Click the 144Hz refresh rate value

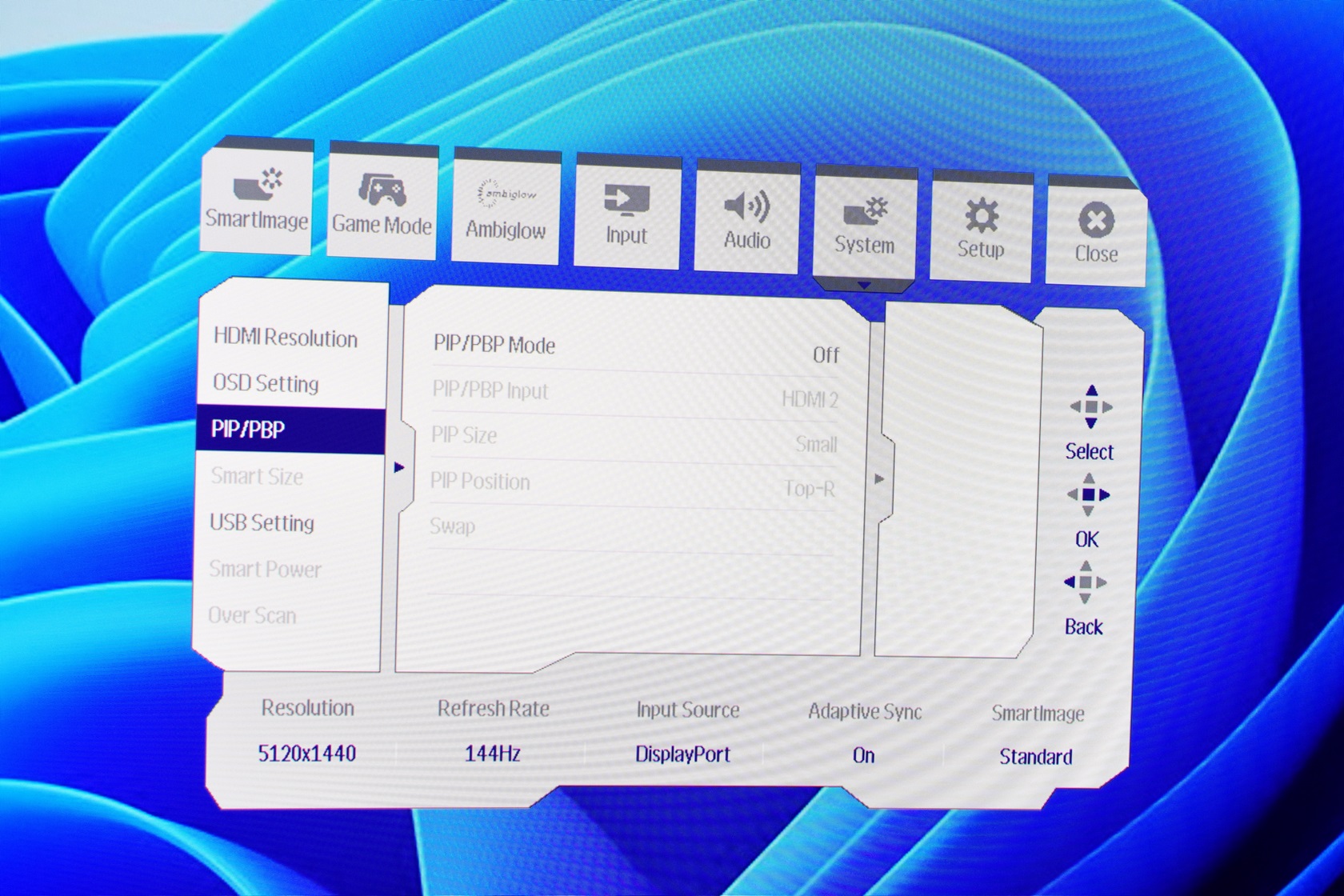(x=493, y=754)
